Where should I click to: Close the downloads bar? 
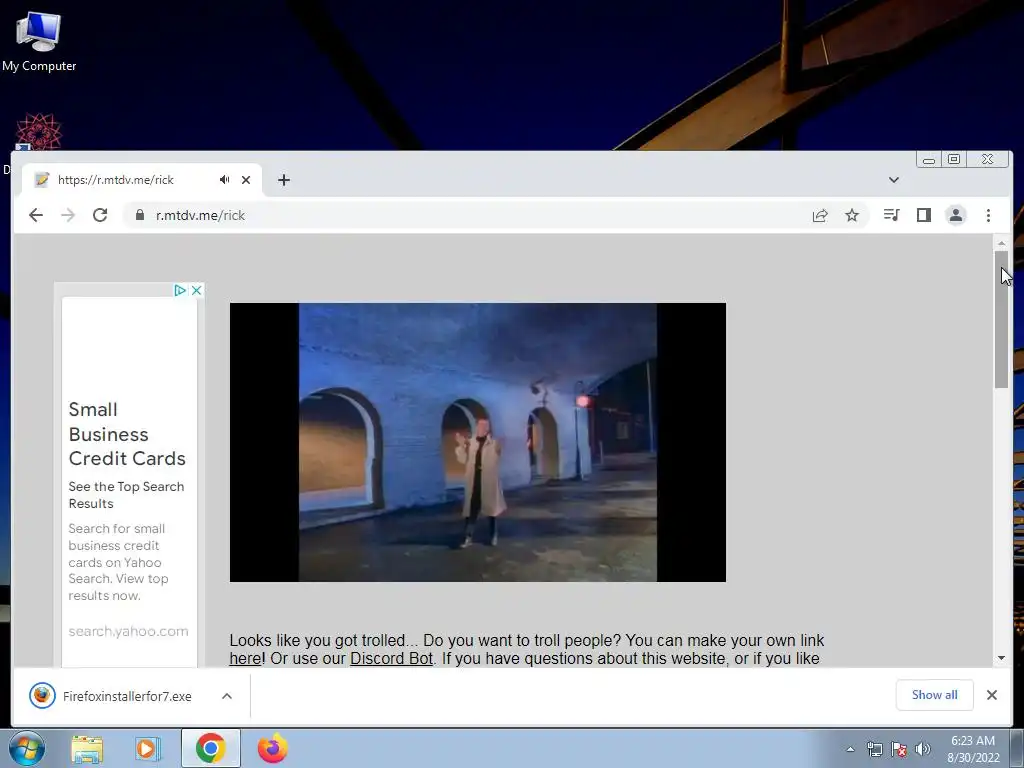pyautogui.click(x=991, y=695)
